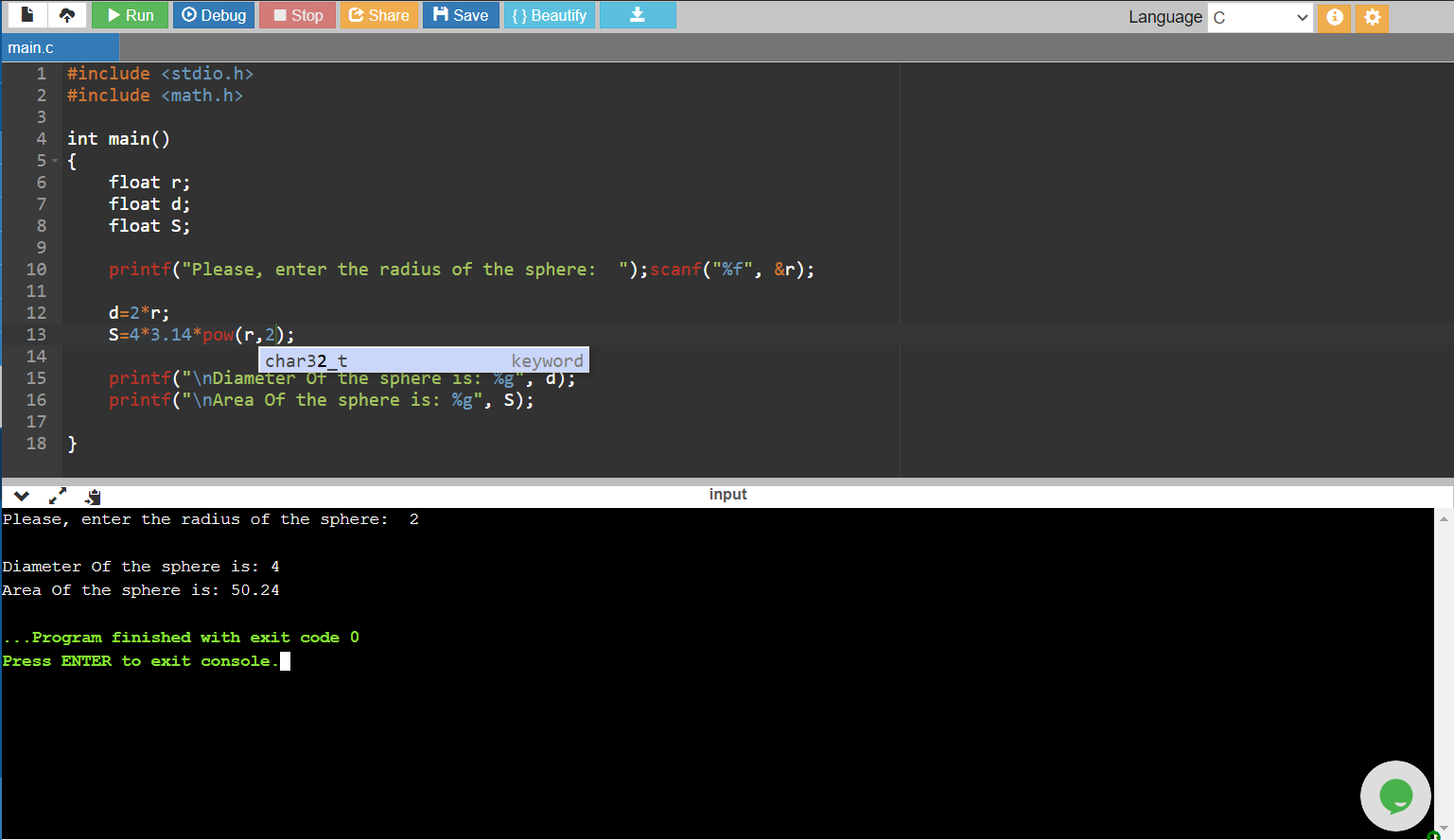The width and height of the screenshot is (1454, 840).
Task: Save the project with the Save button
Action: pyautogui.click(x=461, y=15)
